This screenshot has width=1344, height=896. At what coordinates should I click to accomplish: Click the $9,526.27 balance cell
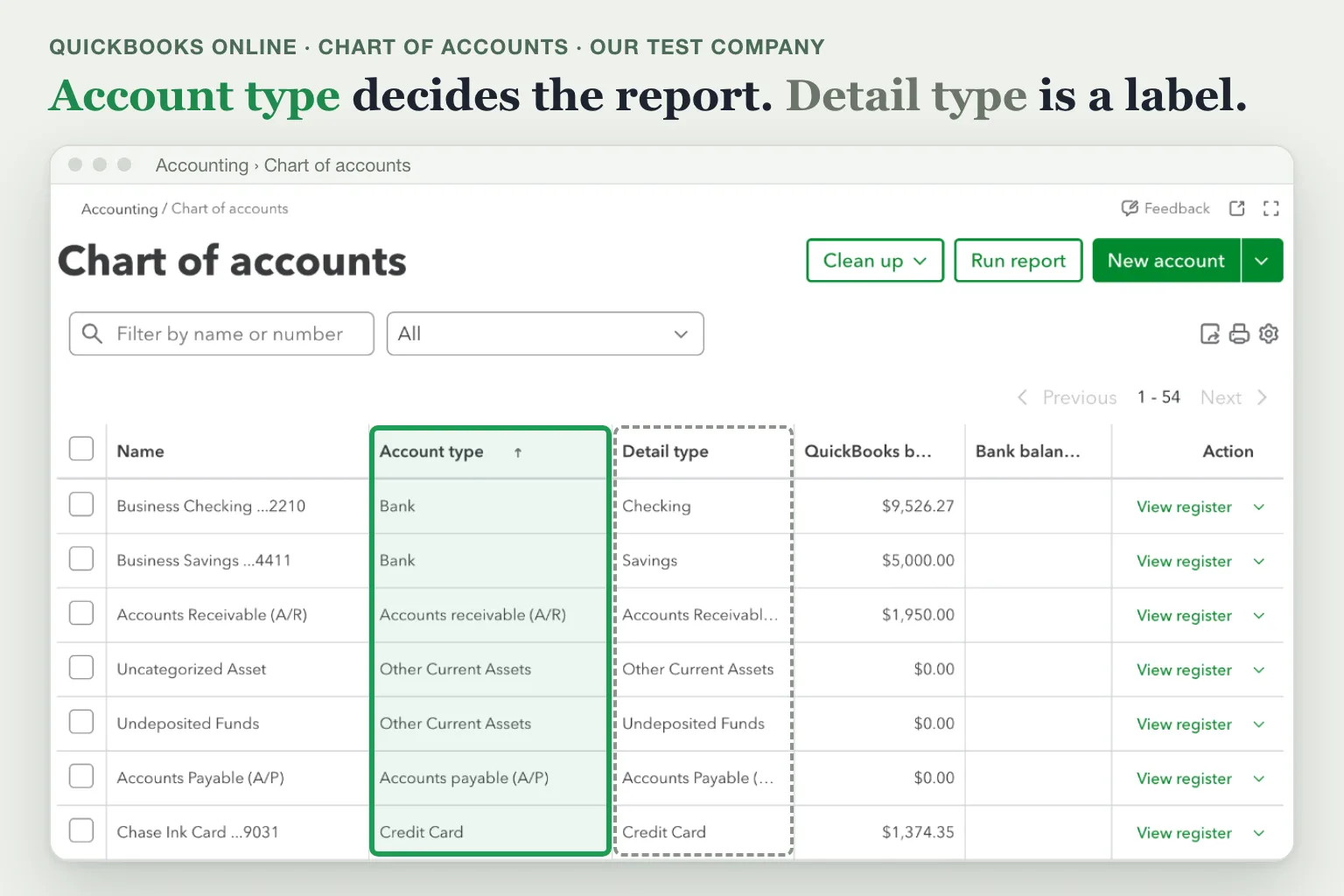click(x=918, y=506)
